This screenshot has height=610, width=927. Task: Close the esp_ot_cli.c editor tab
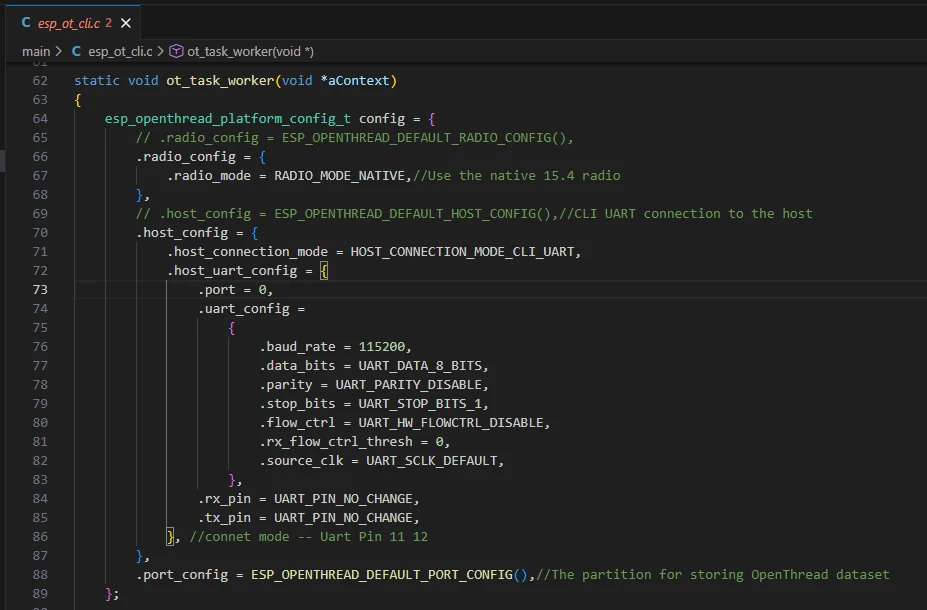click(125, 22)
